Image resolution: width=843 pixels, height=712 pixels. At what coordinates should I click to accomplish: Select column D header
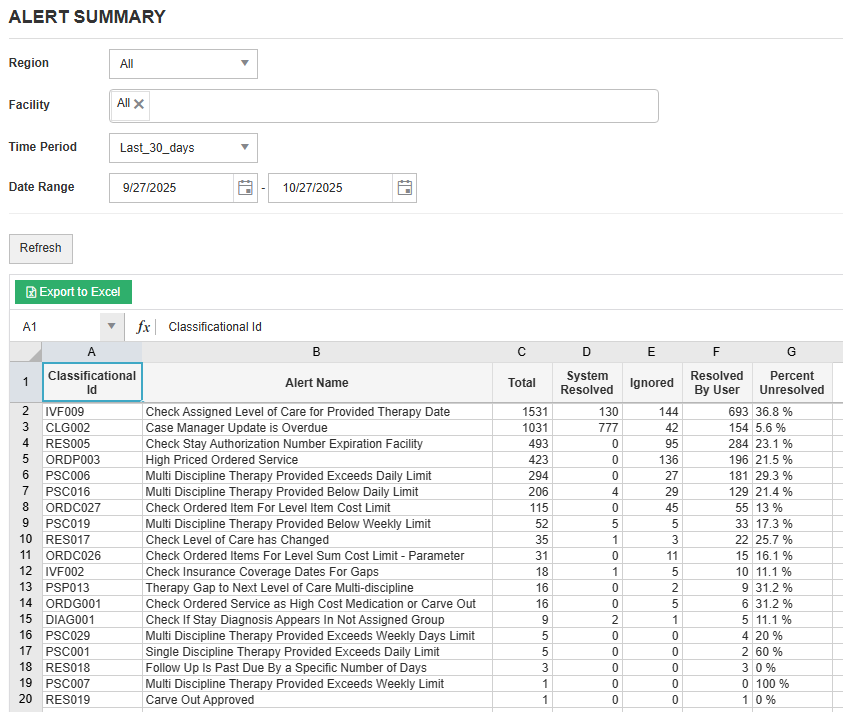coord(587,352)
